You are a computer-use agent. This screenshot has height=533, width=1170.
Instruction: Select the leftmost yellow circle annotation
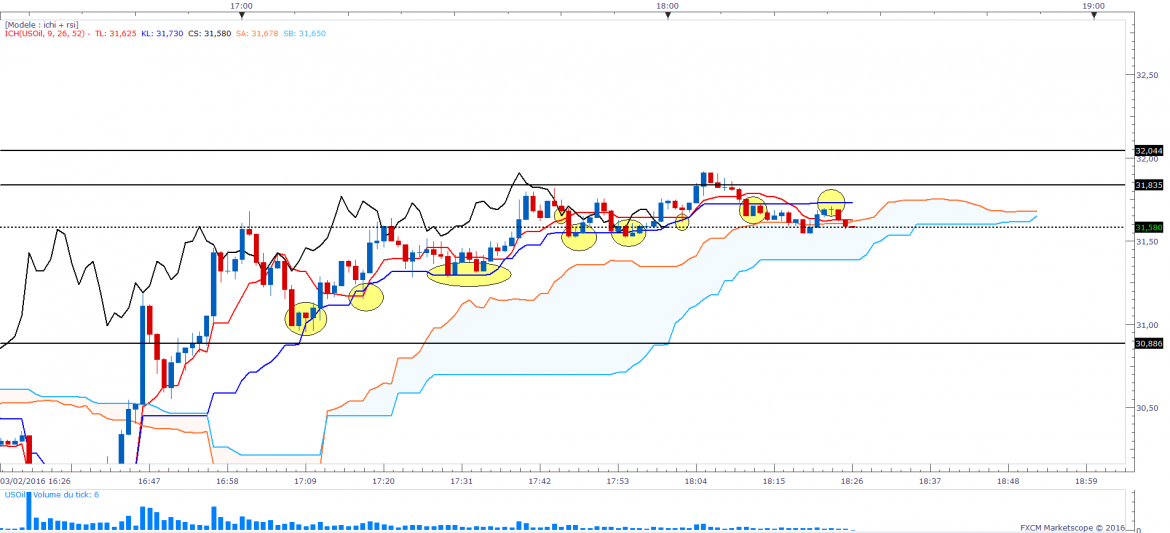(305, 319)
